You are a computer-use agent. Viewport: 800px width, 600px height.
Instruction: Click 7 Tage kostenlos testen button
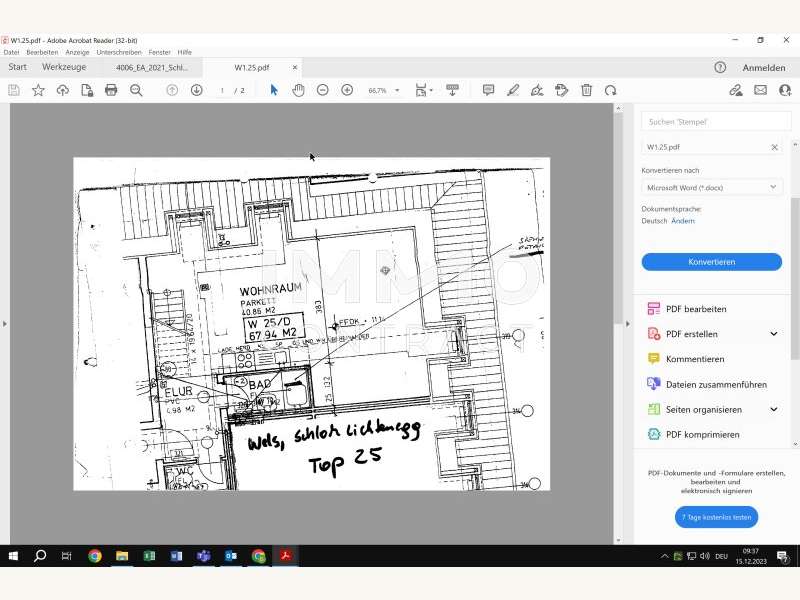pyautogui.click(x=716, y=517)
